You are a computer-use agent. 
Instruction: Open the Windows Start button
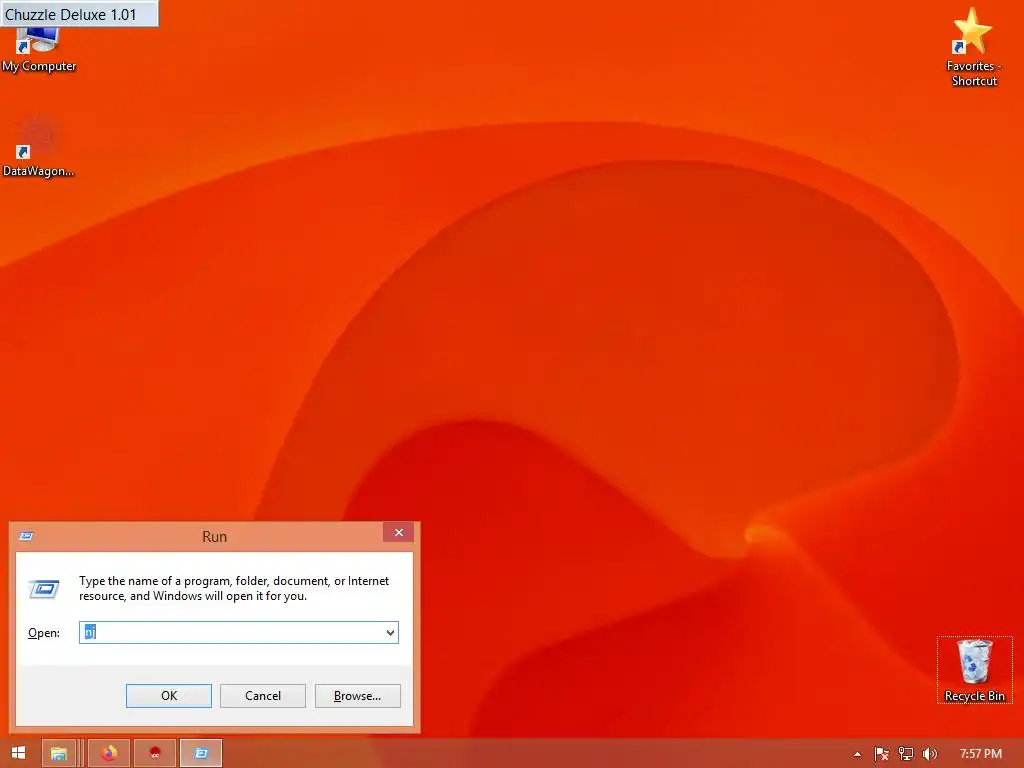(18, 753)
